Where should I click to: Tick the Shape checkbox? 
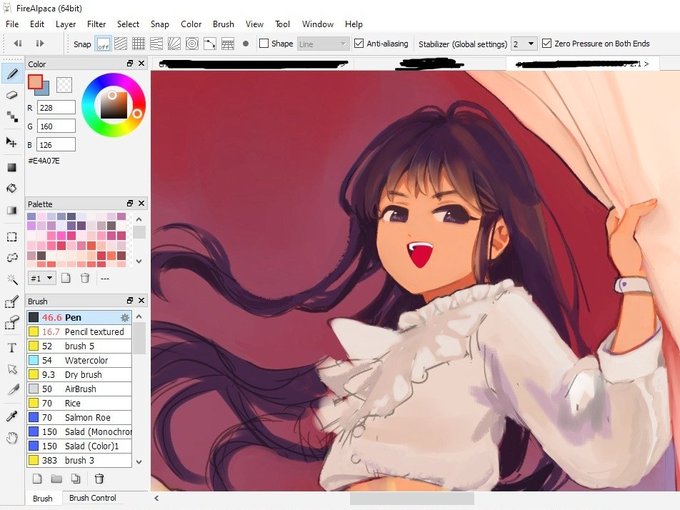pos(264,43)
